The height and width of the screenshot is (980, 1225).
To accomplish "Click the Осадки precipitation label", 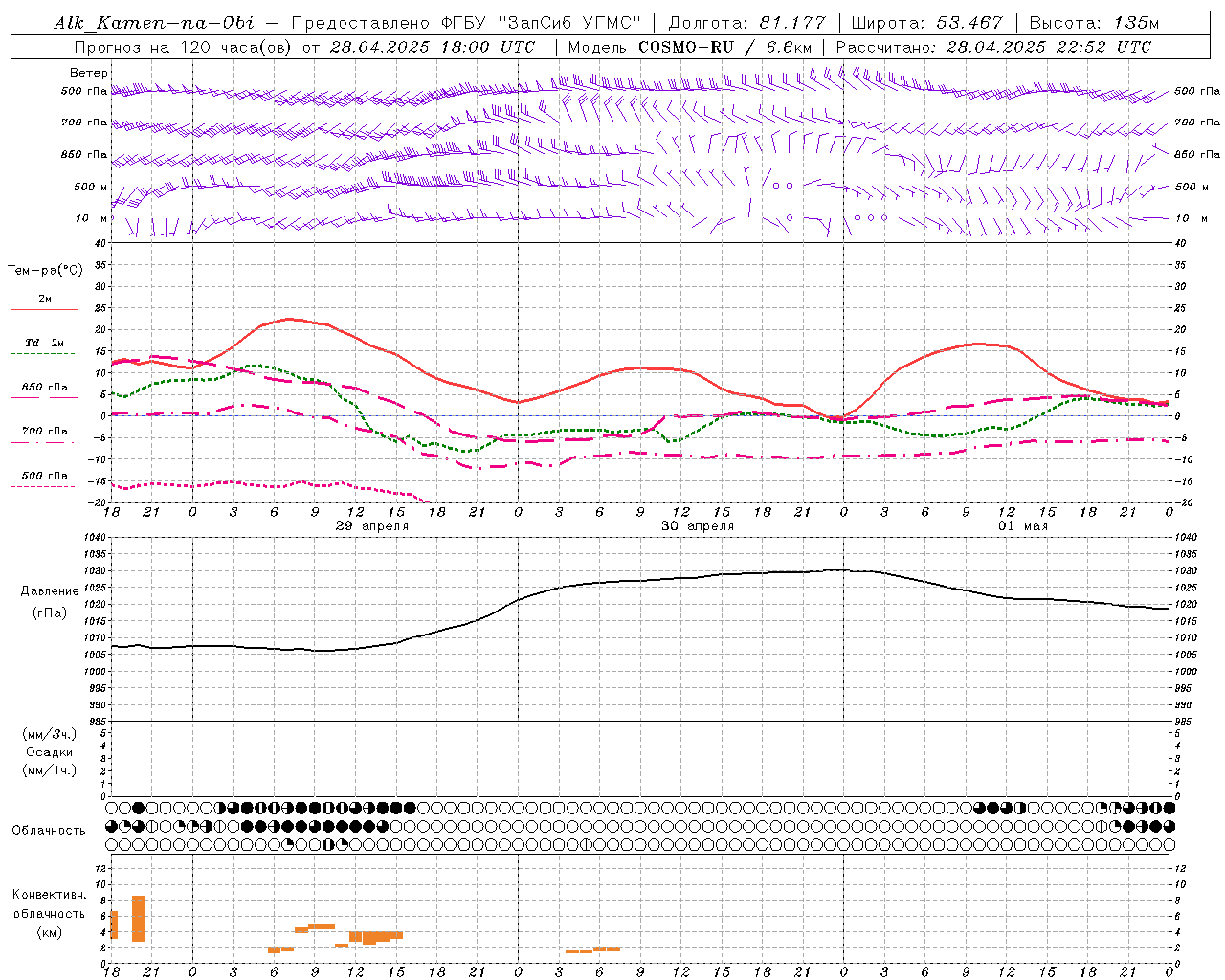I will click(x=50, y=752).
